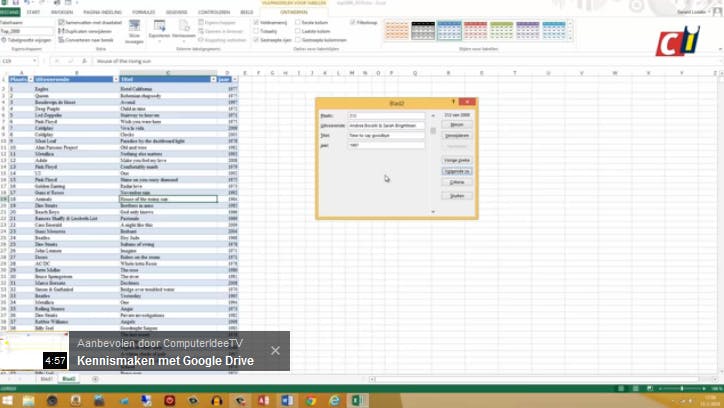Click the Titel input field in the dialog
Image resolution: width=724 pixels, height=408 pixels.
pyautogui.click(x=386, y=135)
